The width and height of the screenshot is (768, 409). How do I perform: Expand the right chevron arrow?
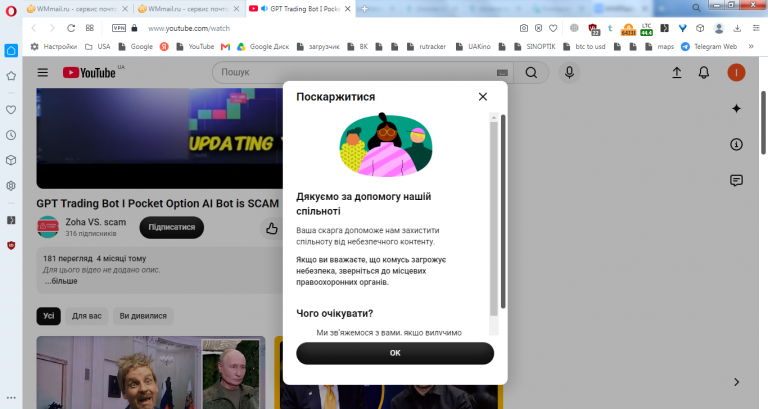tap(736, 382)
